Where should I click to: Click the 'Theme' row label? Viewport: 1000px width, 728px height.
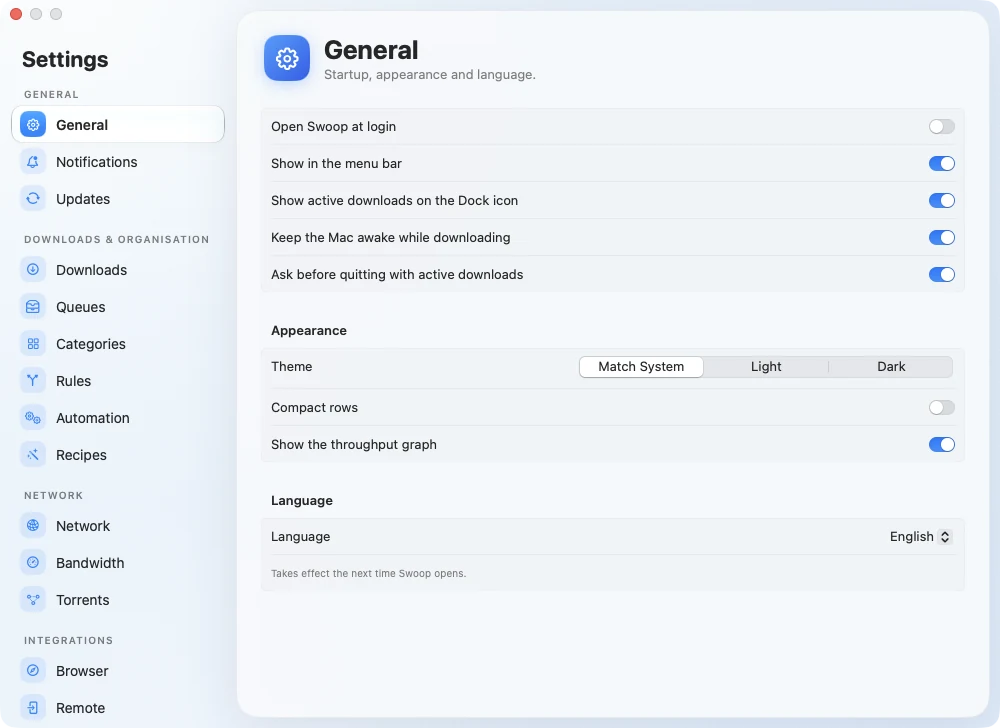pos(291,367)
